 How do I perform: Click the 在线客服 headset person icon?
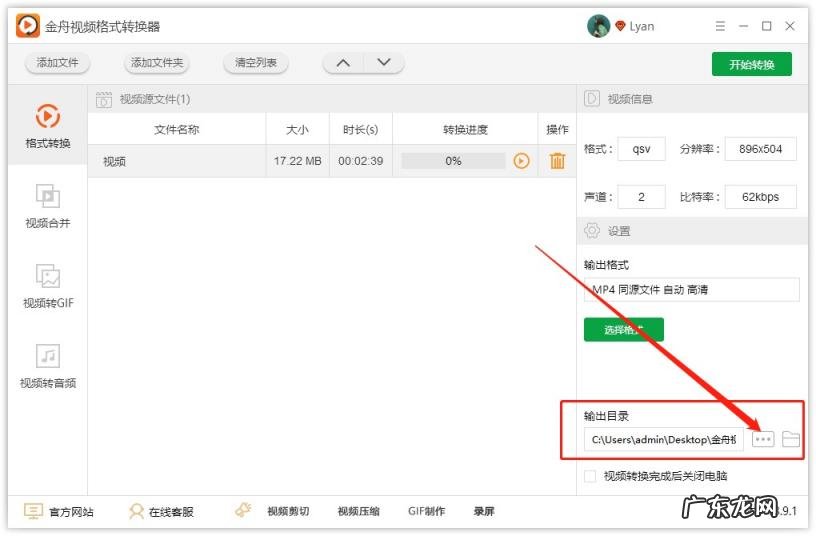tap(136, 512)
